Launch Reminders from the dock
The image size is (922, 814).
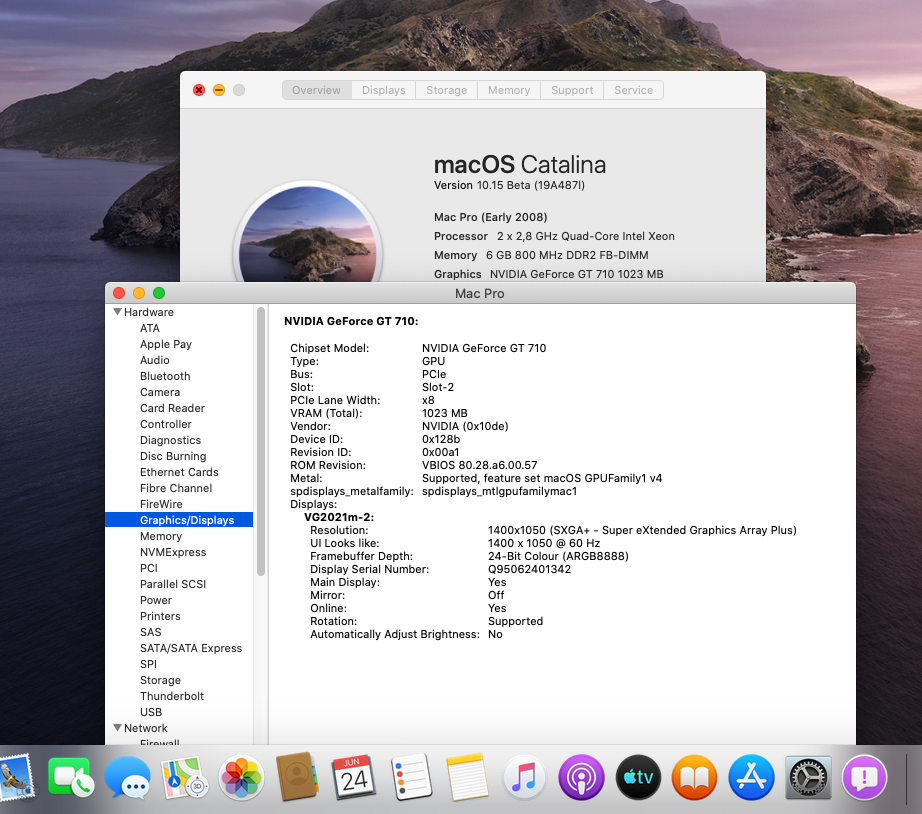(411, 778)
